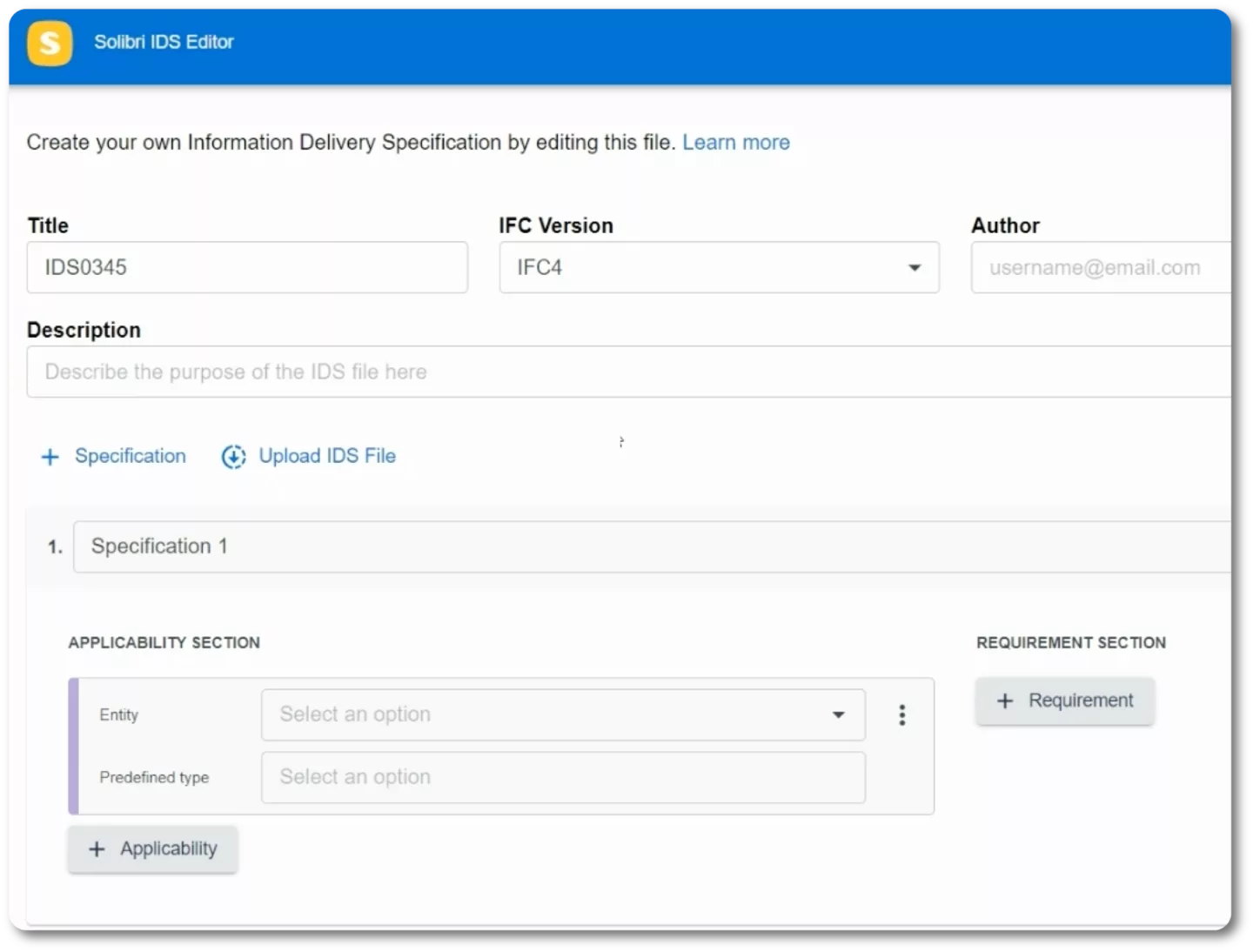Viewport: 1253px width, 952px height.
Task: Add a new Specification
Action: pyautogui.click(x=113, y=456)
